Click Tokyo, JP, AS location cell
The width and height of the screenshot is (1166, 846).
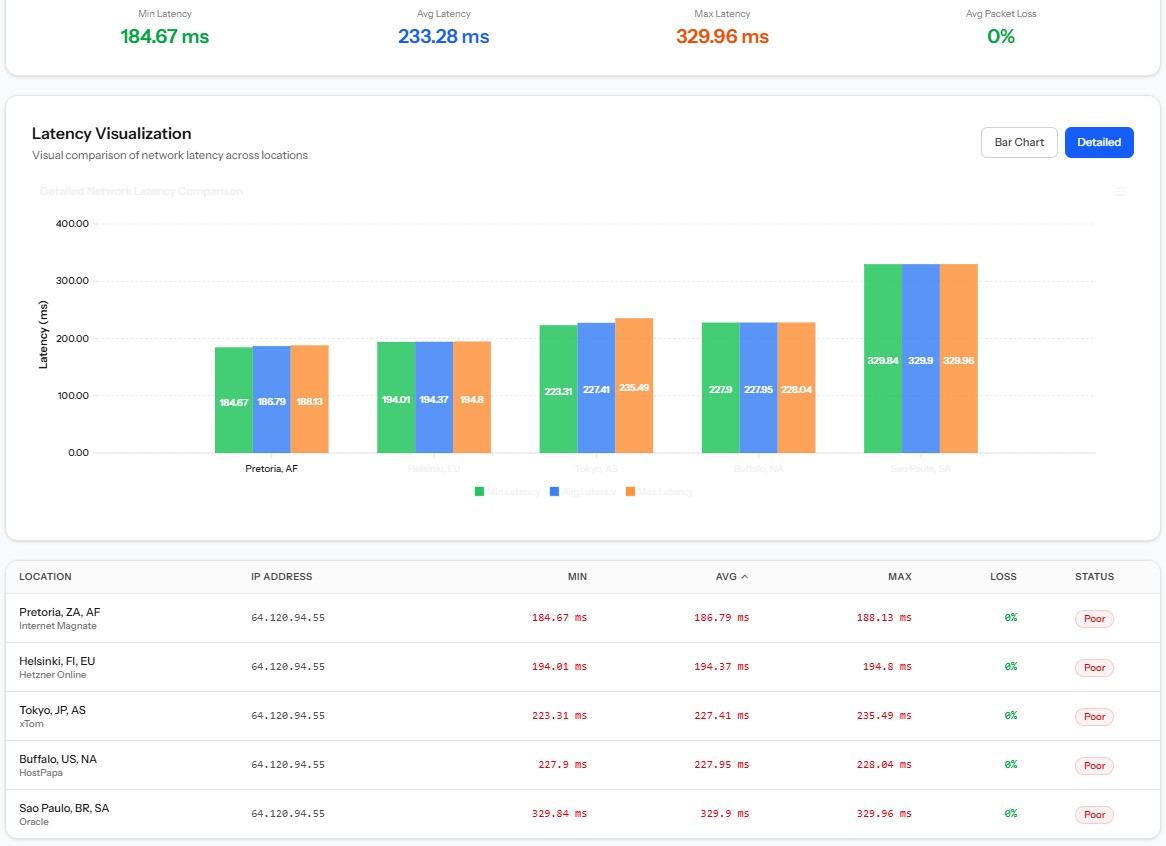[x=52, y=711]
